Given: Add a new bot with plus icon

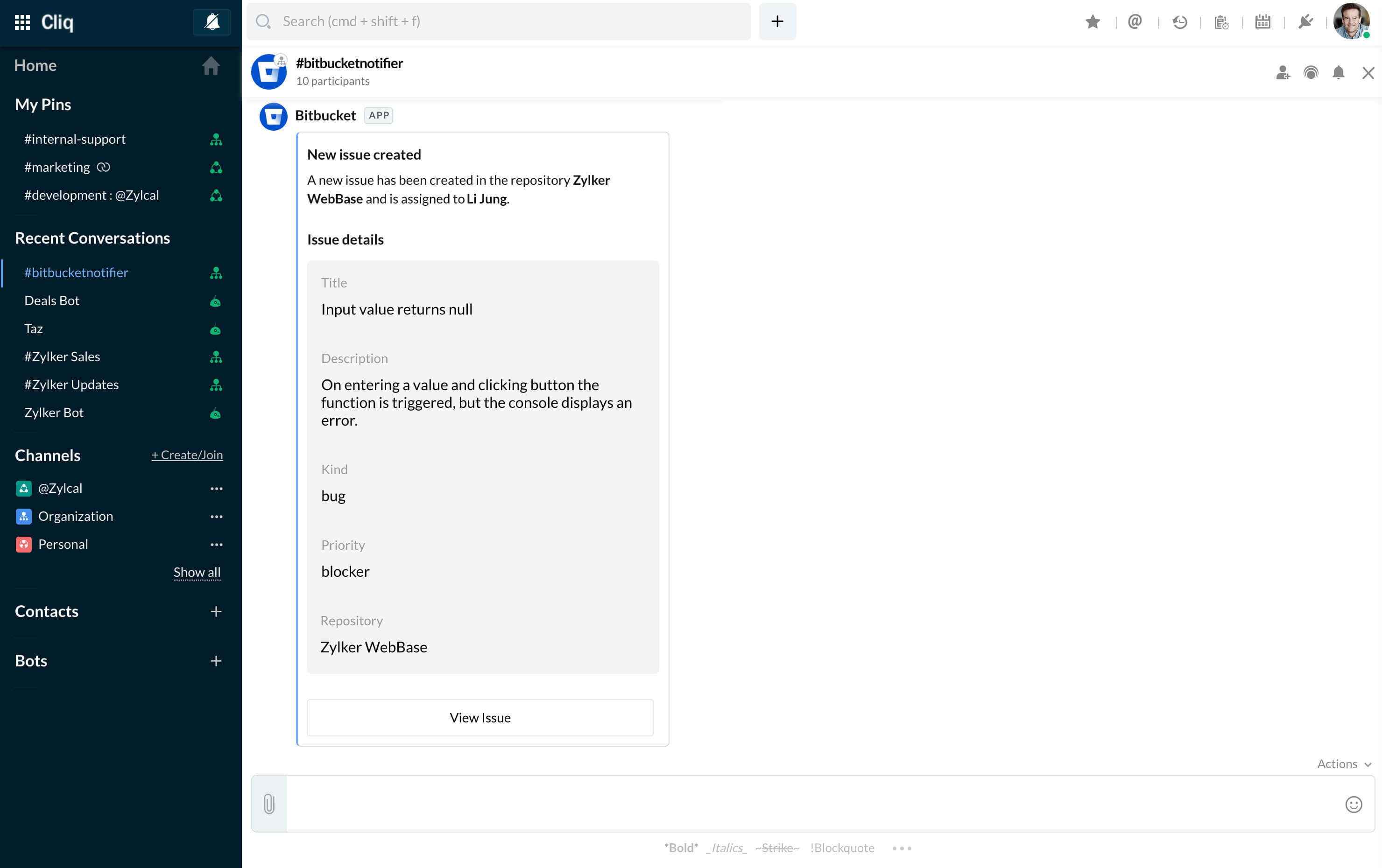Looking at the screenshot, I should coord(216,661).
